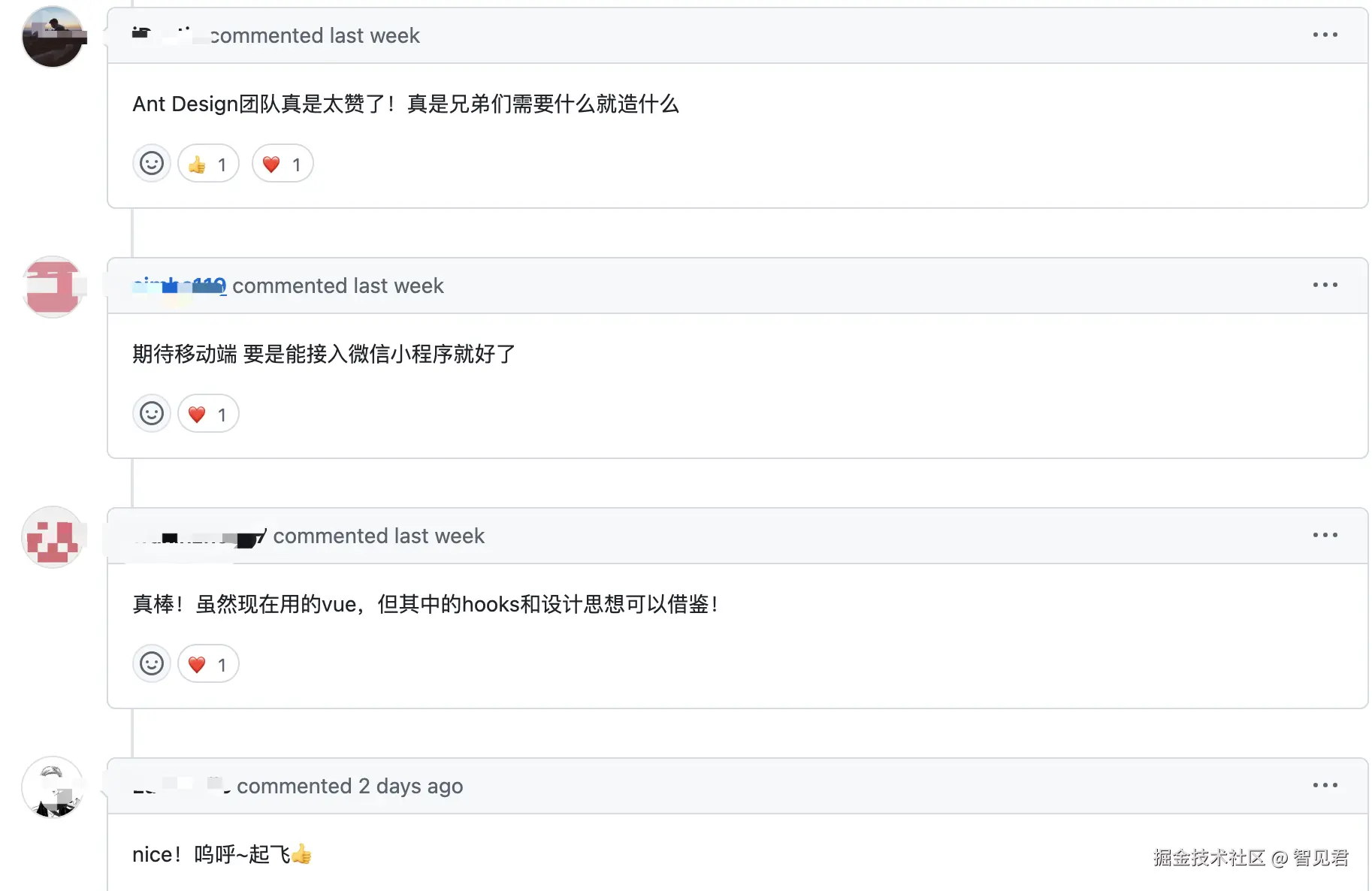The image size is (1372, 891).
Task: Open the blue username link on the second comment
Action: [179, 285]
